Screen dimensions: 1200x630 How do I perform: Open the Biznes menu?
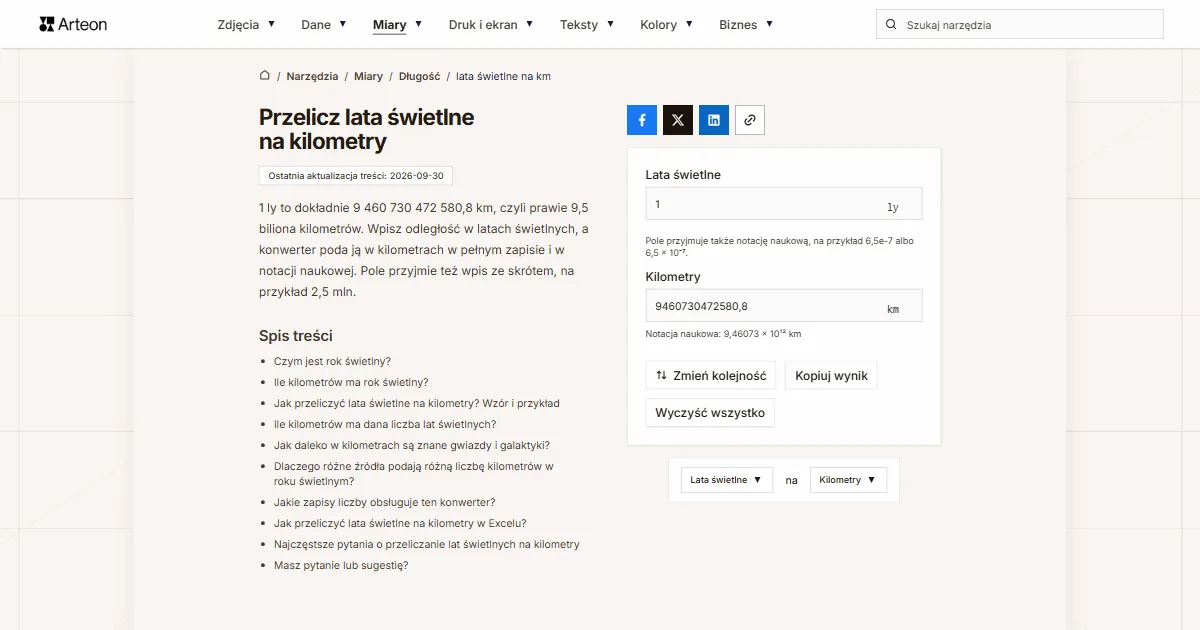pos(746,25)
